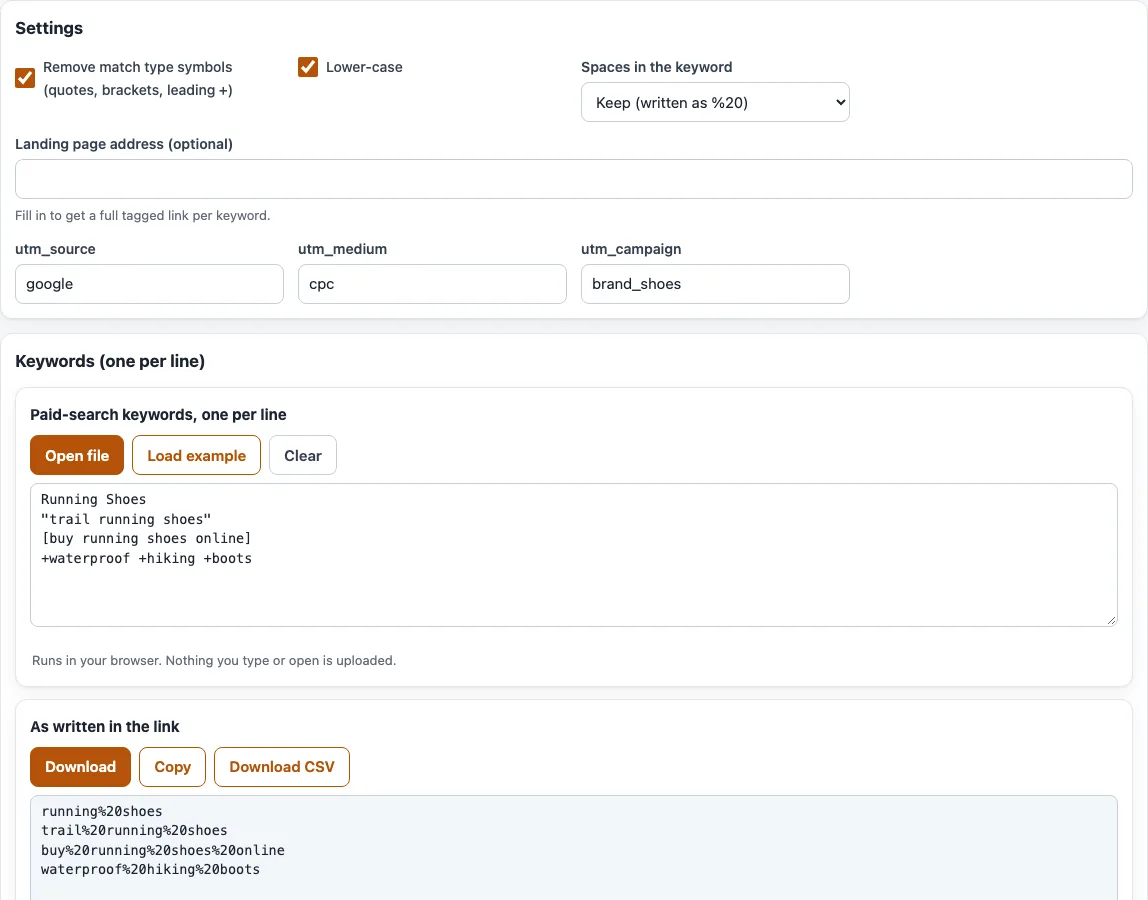Viewport: 1148px width, 900px height.
Task: Click the keyword line "trail running shoes"
Action: pyautogui.click(x=126, y=519)
